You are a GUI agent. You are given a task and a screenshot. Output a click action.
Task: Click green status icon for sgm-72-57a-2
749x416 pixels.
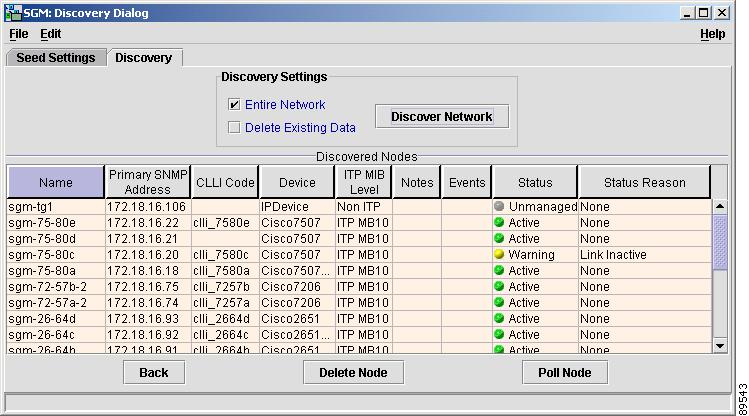[499, 302]
